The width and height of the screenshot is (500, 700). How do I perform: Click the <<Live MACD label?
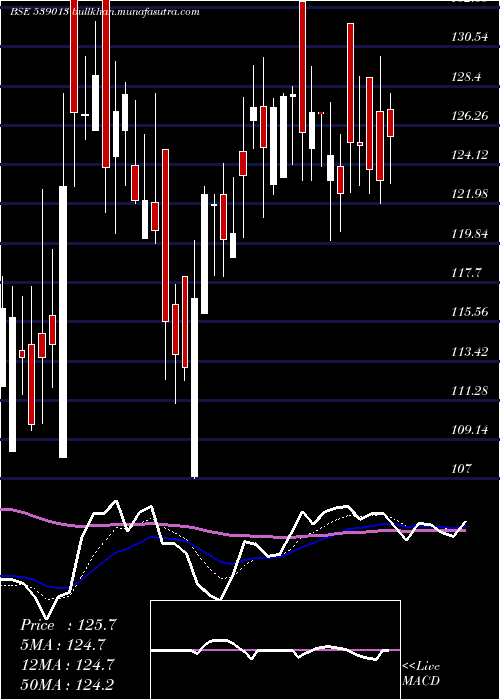[421, 674]
